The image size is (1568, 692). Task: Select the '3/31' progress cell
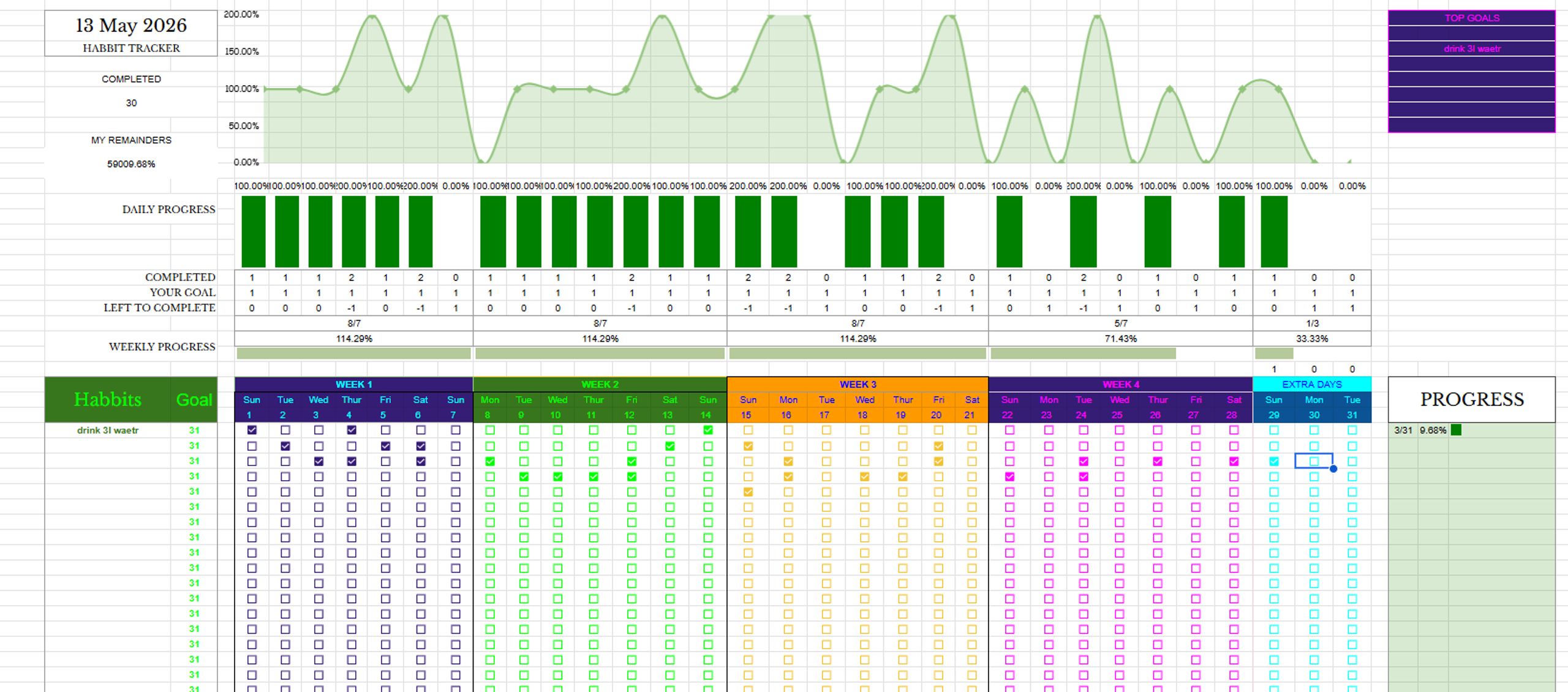click(x=1403, y=431)
